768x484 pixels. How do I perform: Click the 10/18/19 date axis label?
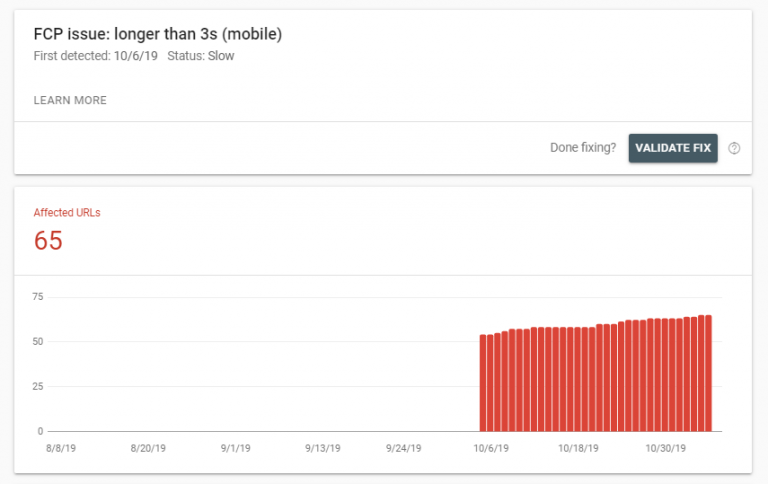pyautogui.click(x=577, y=448)
